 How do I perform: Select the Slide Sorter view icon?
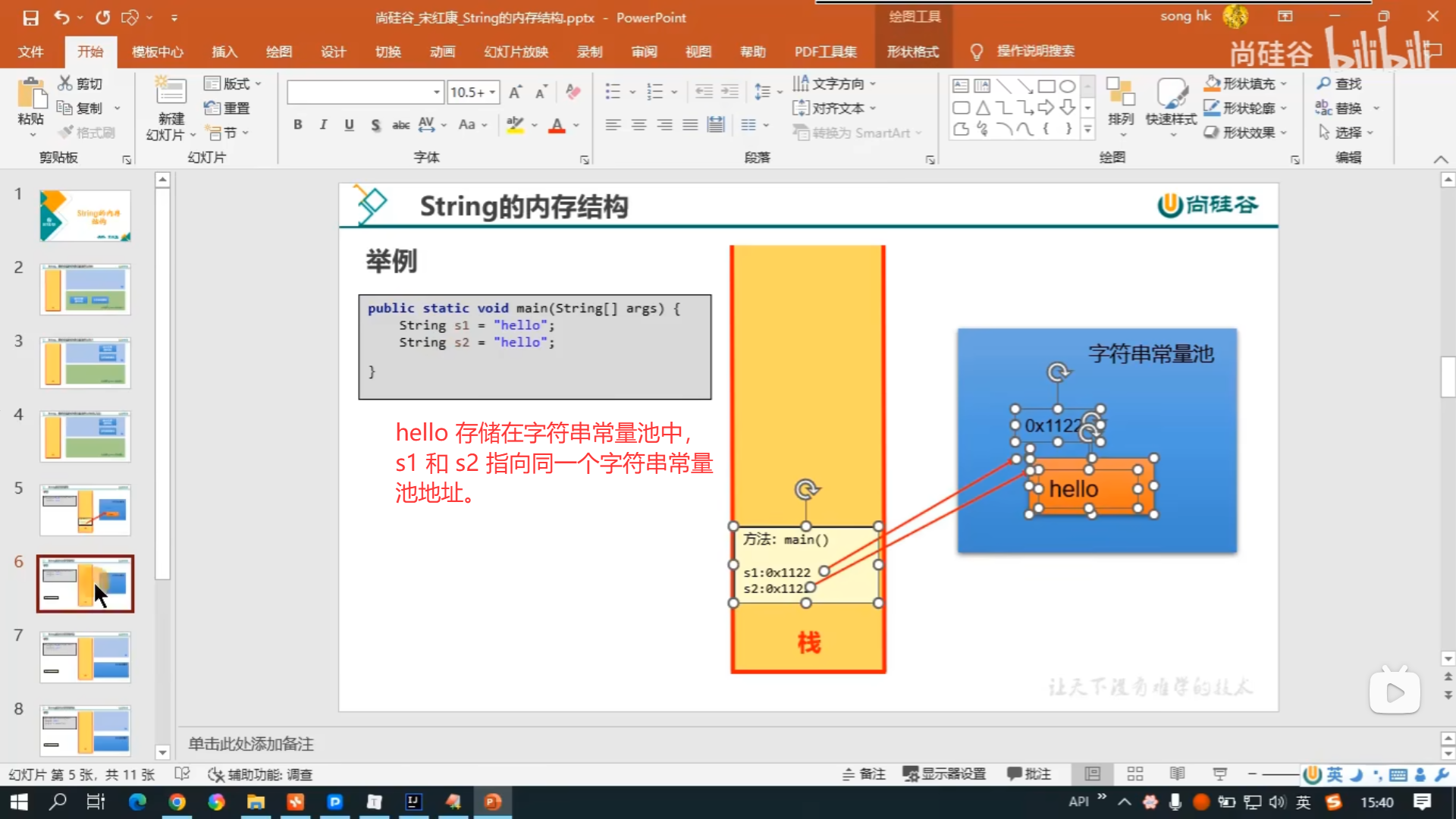[x=1134, y=774]
